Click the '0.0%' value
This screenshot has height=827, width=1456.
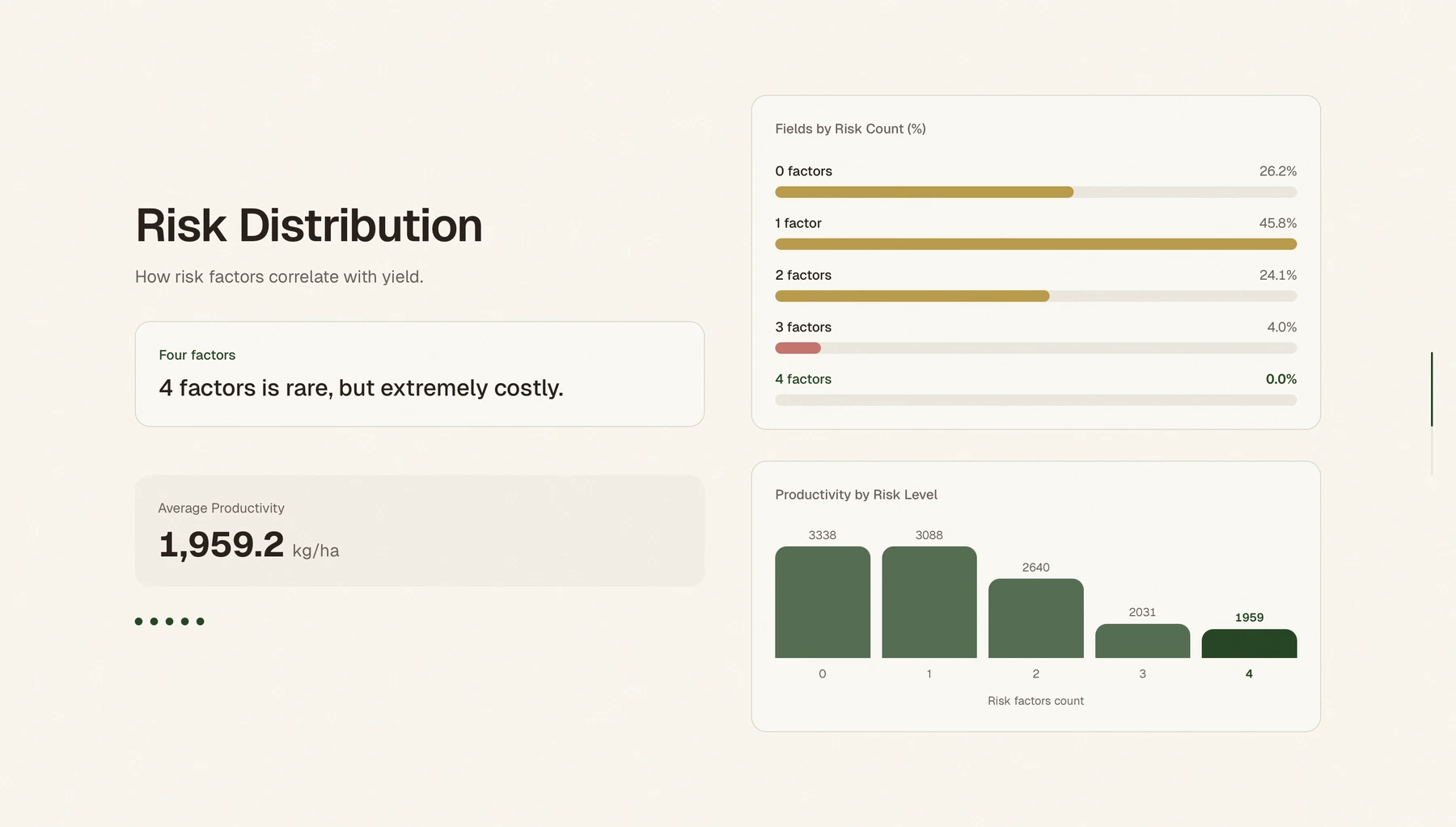tap(1281, 379)
